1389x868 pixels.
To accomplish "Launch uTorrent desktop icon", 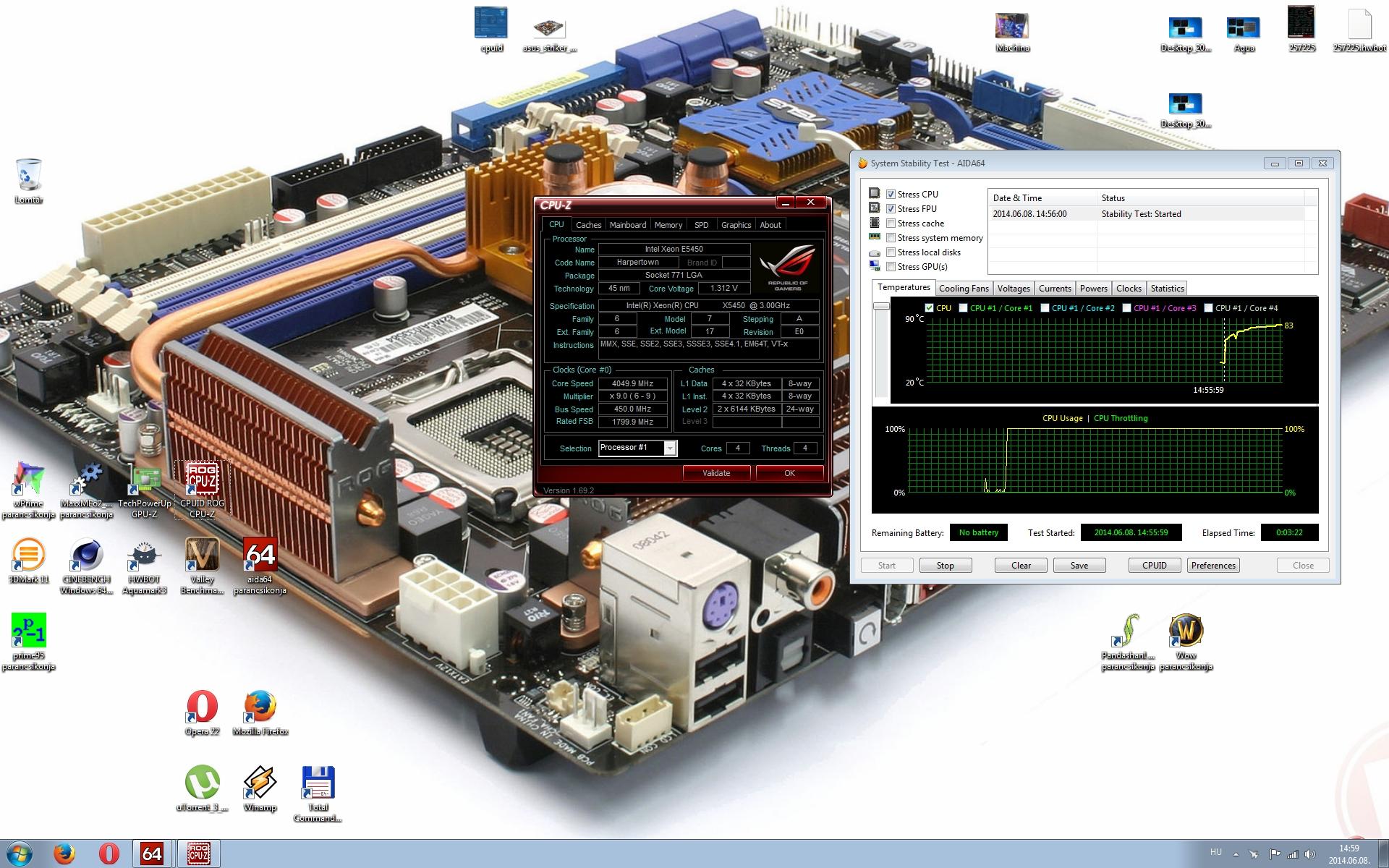I will pos(203,789).
